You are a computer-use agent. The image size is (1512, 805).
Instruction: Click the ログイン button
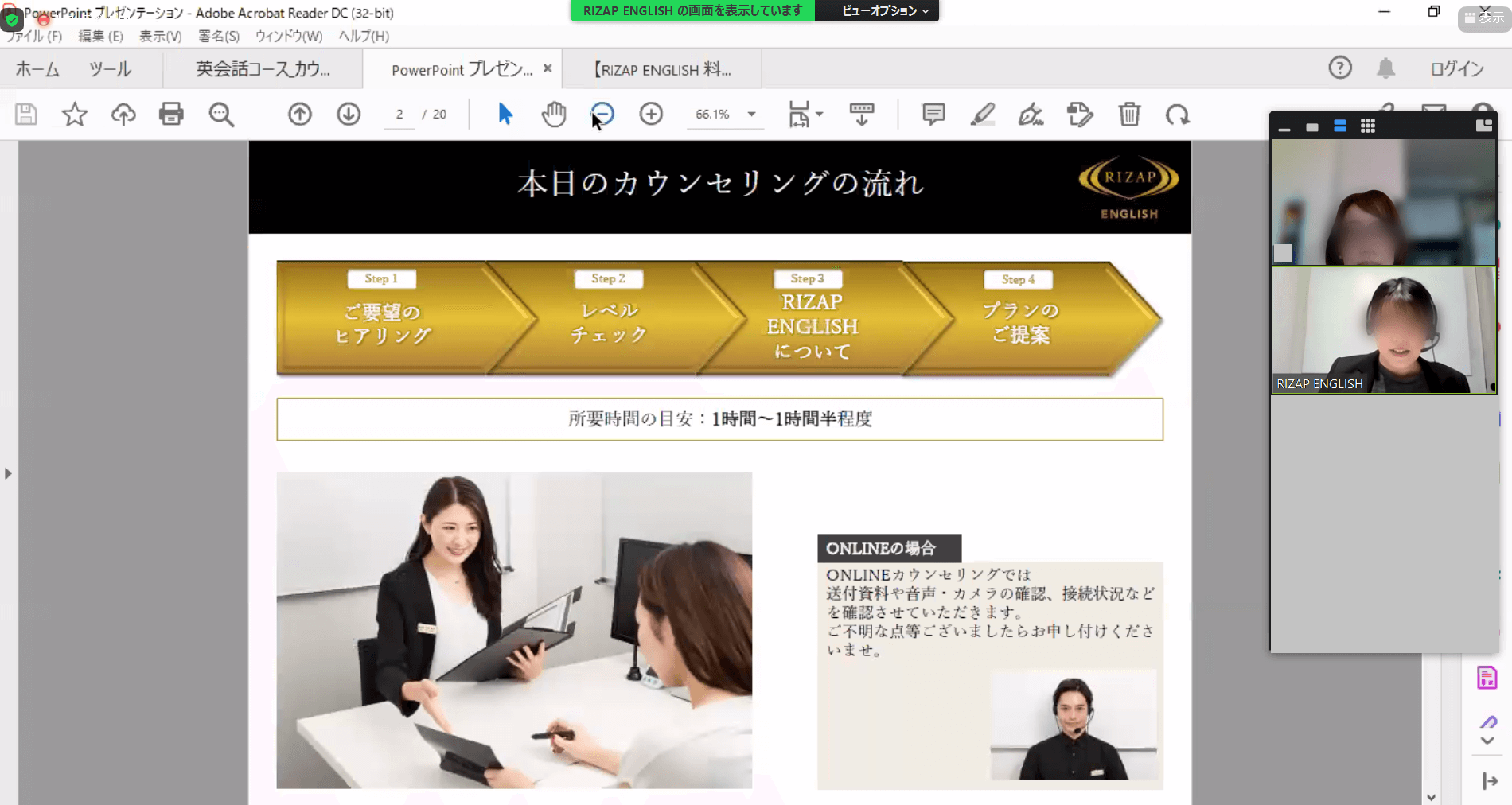point(1457,69)
